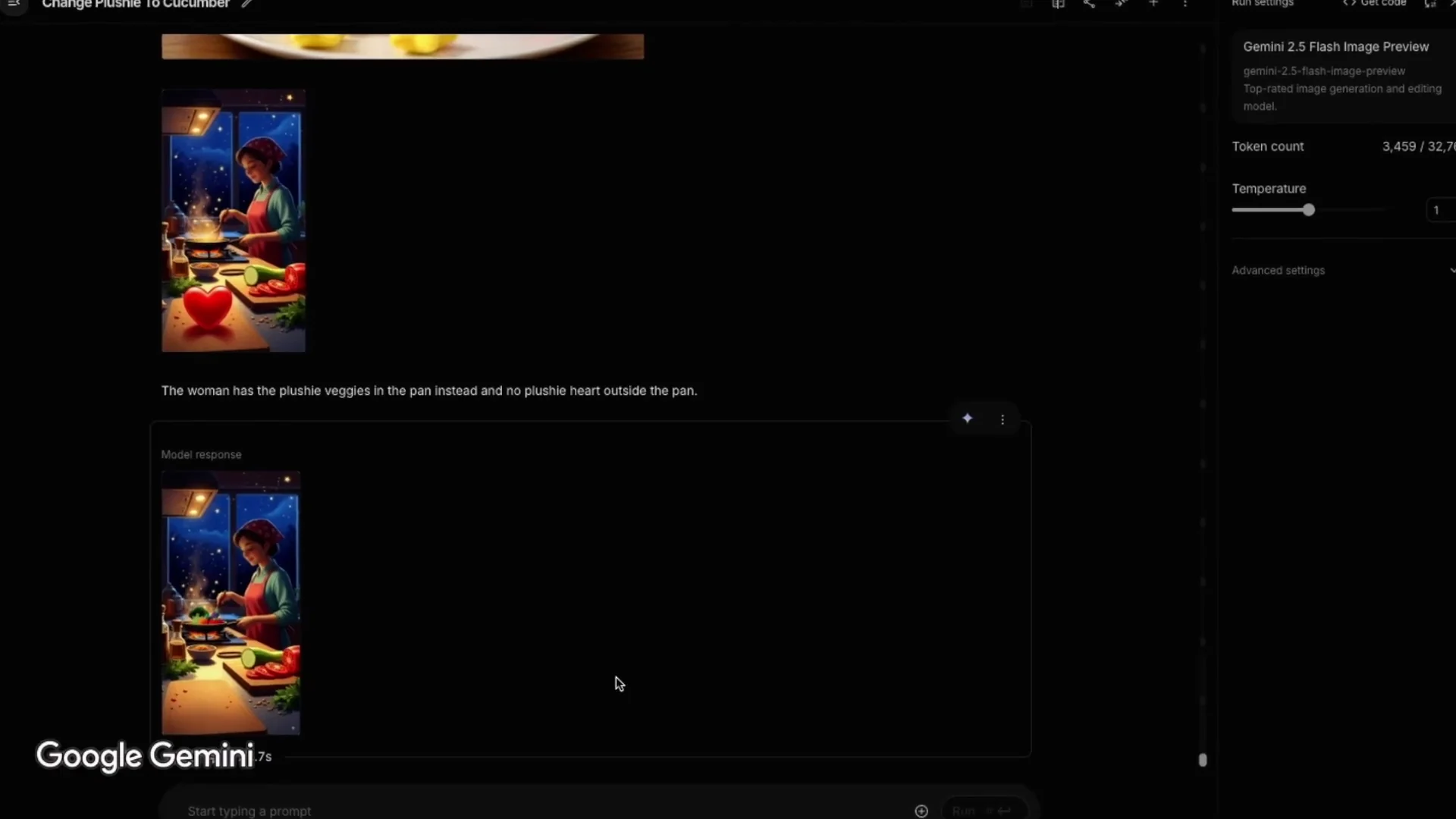
Task: Click the plus icon to create new prompt
Action: pyautogui.click(x=1153, y=5)
